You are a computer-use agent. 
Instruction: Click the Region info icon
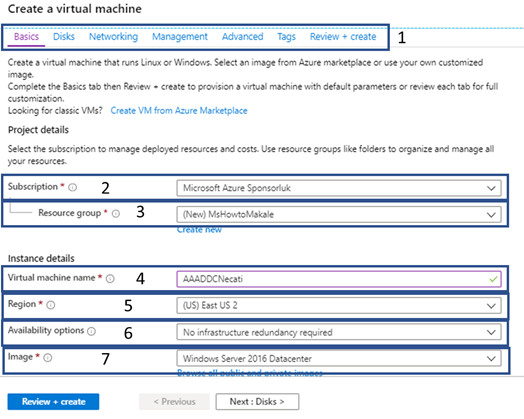[51, 305]
